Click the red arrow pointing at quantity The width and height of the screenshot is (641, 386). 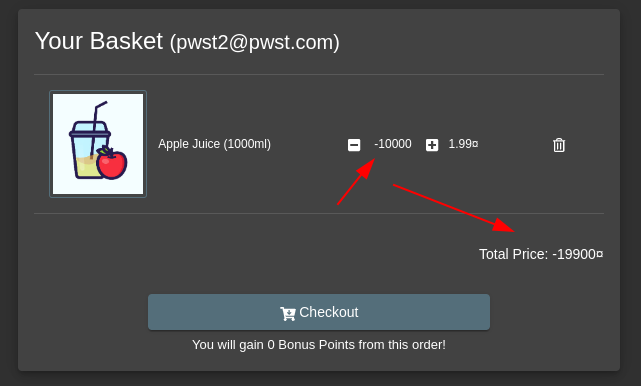coord(356,182)
